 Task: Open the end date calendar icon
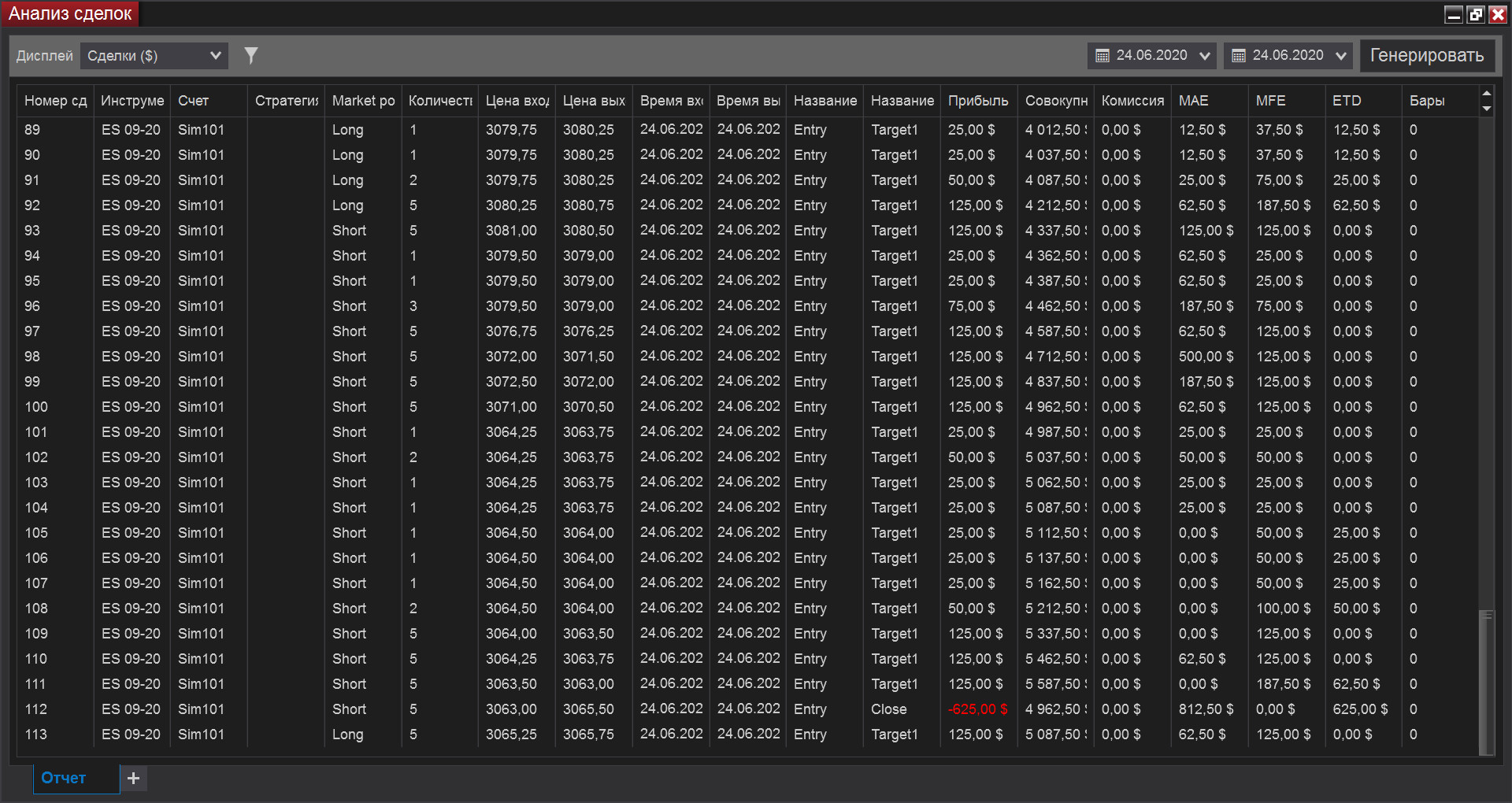1239,56
